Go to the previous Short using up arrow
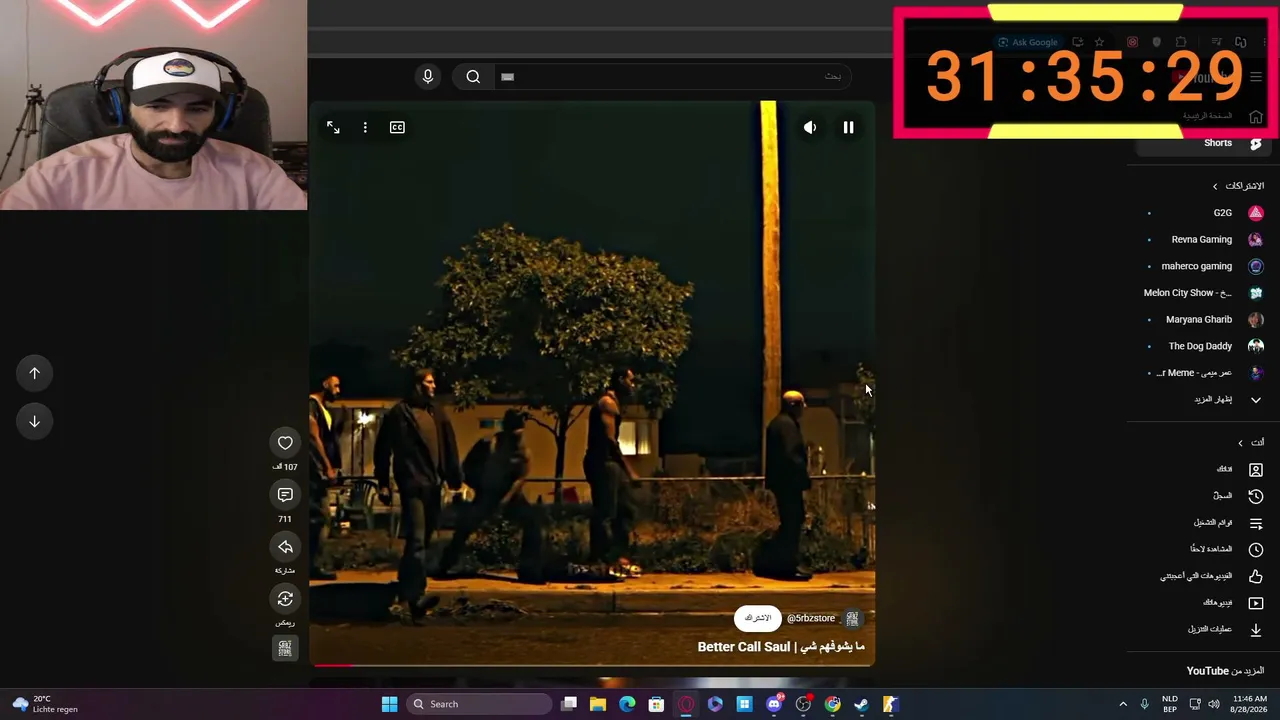 pyautogui.click(x=34, y=373)
